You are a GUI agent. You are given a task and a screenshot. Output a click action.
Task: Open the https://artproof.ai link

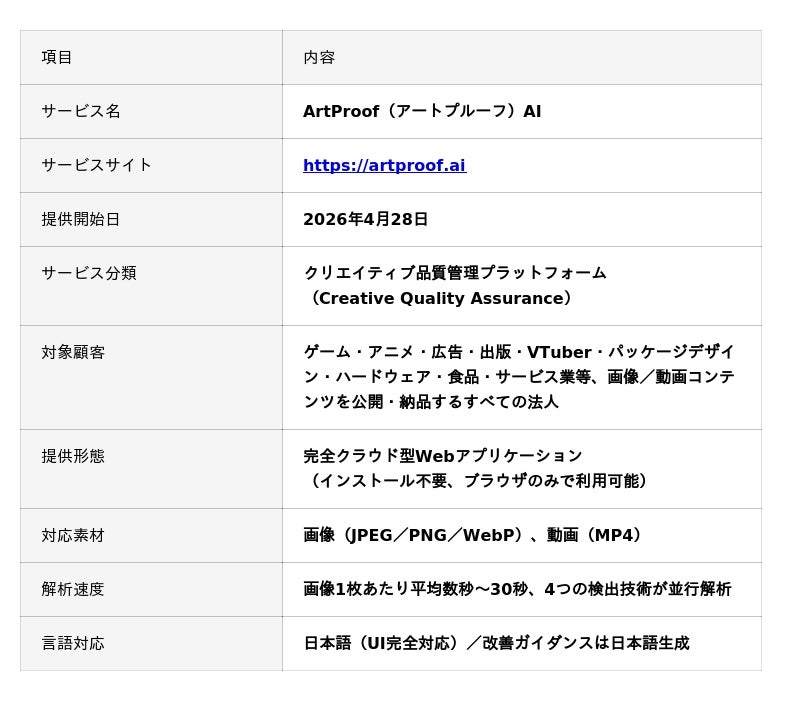pyautogui.click(x=384, y=165)
